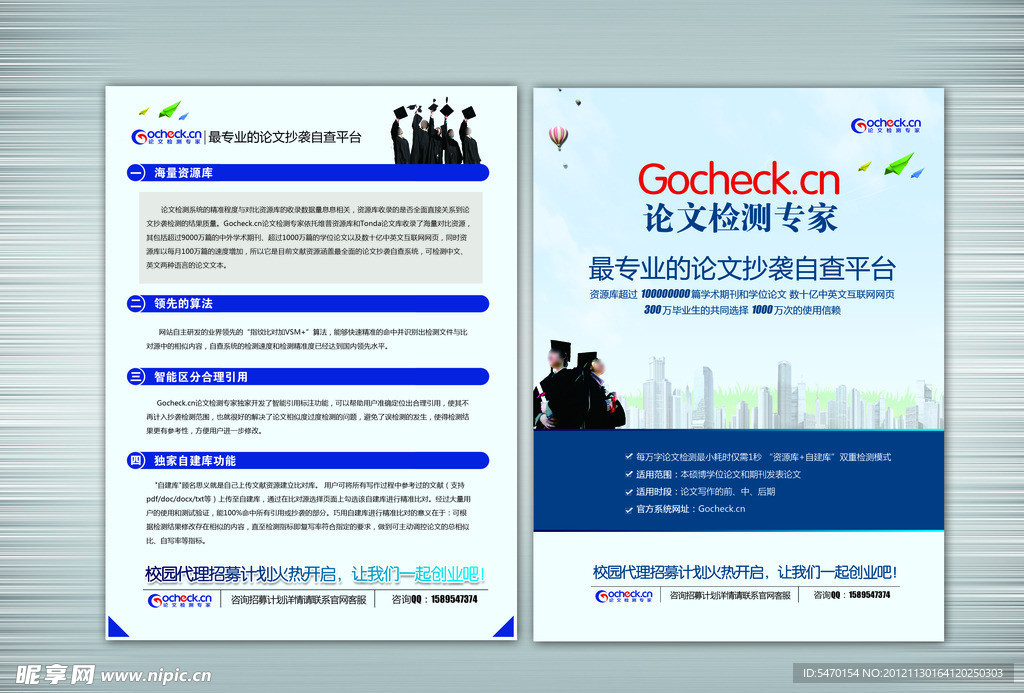1024x693 pixels.
Task: Select the city skyline illustration
Action: click(x=784, y=393)
